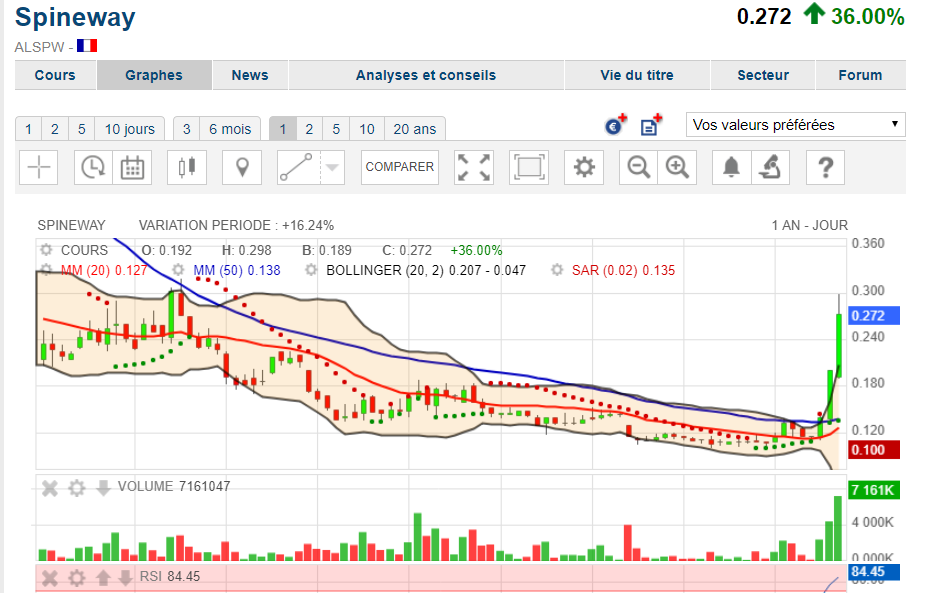Add Spineway to a watch list

coord(651,125)
